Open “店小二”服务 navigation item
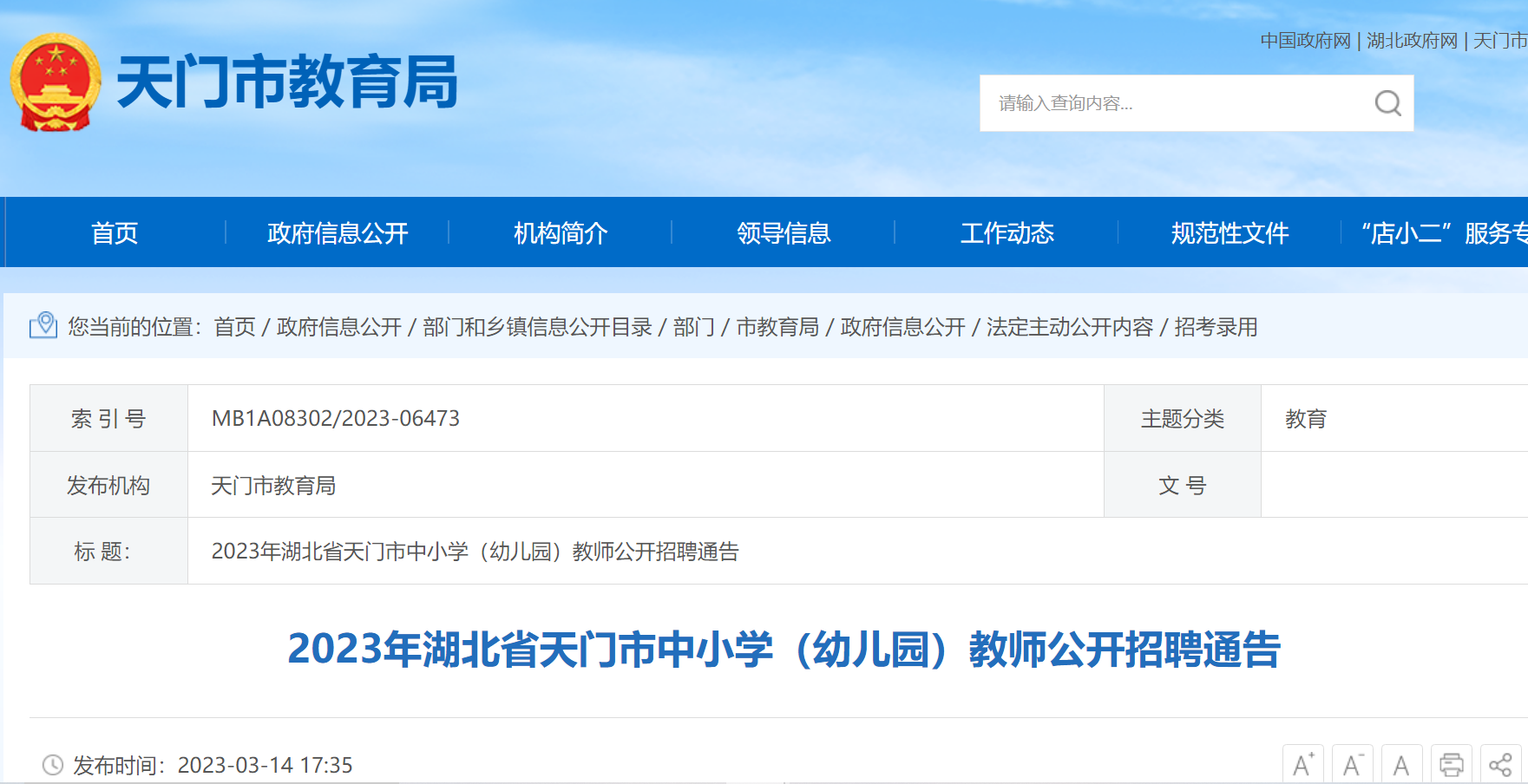The height and width of the screenshot is (784, 1528). click(1445, 232)
